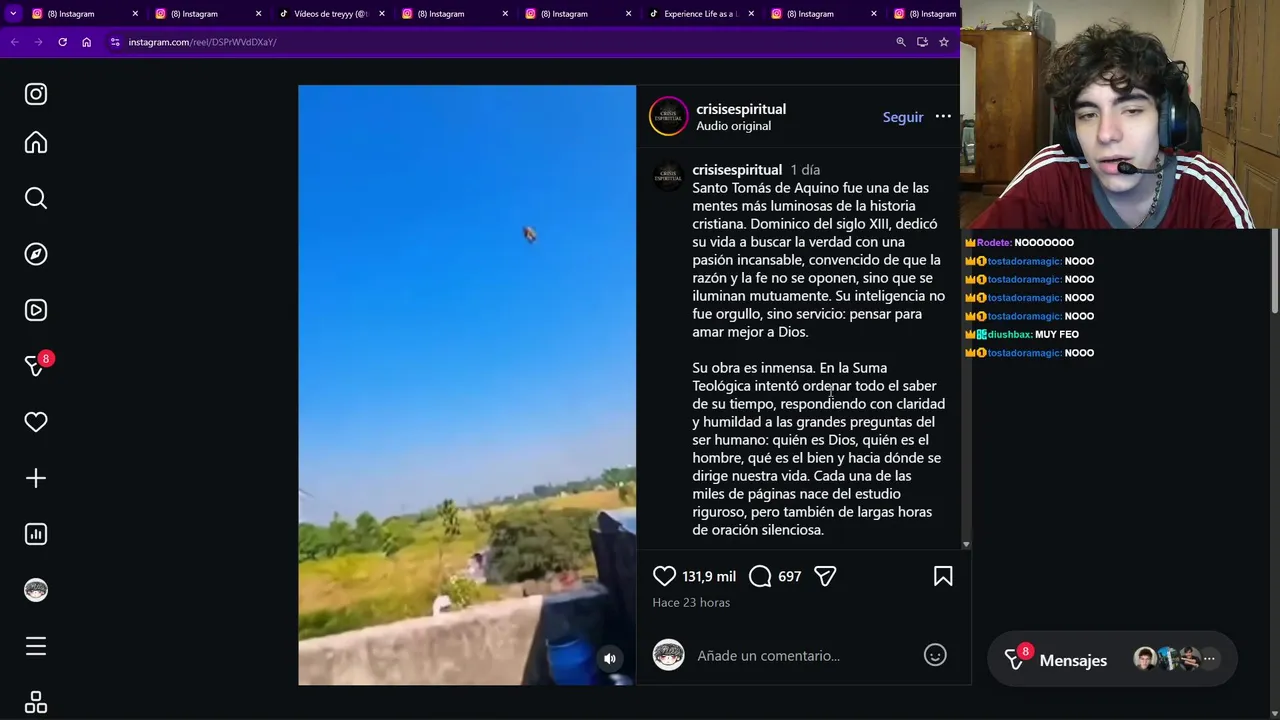Expand the hamburger More menu in sidebar
The height and width of the screenshot is (720, 1280).
click(x=36, y=646)
